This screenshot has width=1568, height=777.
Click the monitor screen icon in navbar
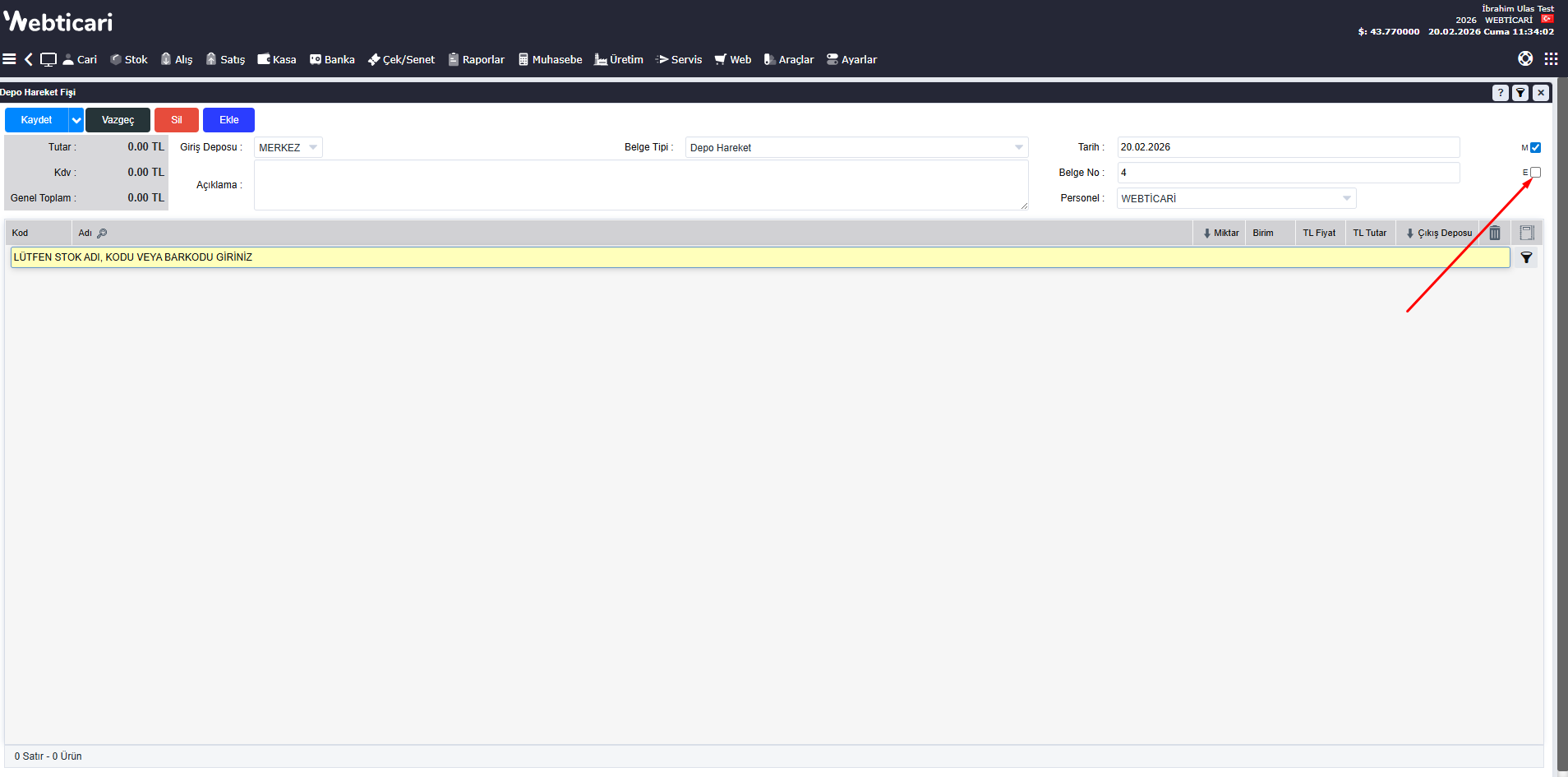coord(48,59)
